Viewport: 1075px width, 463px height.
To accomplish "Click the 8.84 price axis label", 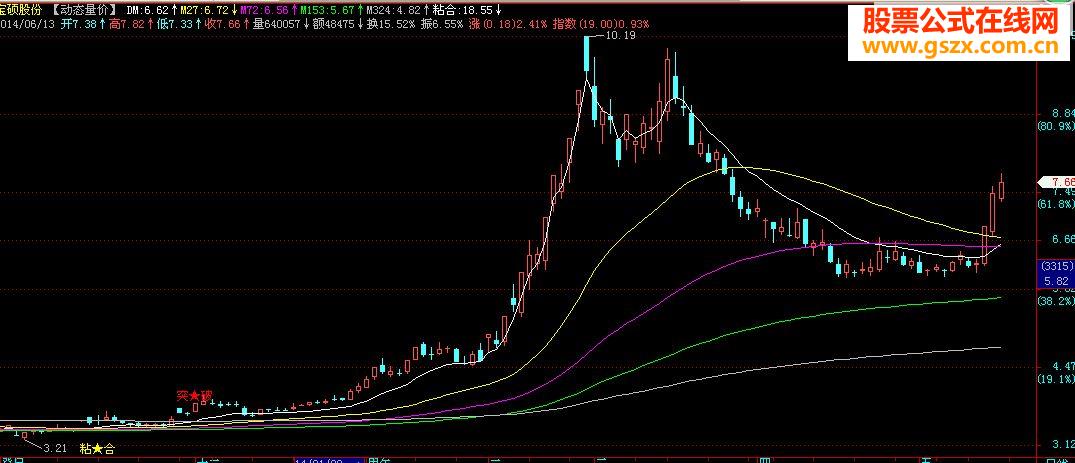I will (x=1063, y=113).
